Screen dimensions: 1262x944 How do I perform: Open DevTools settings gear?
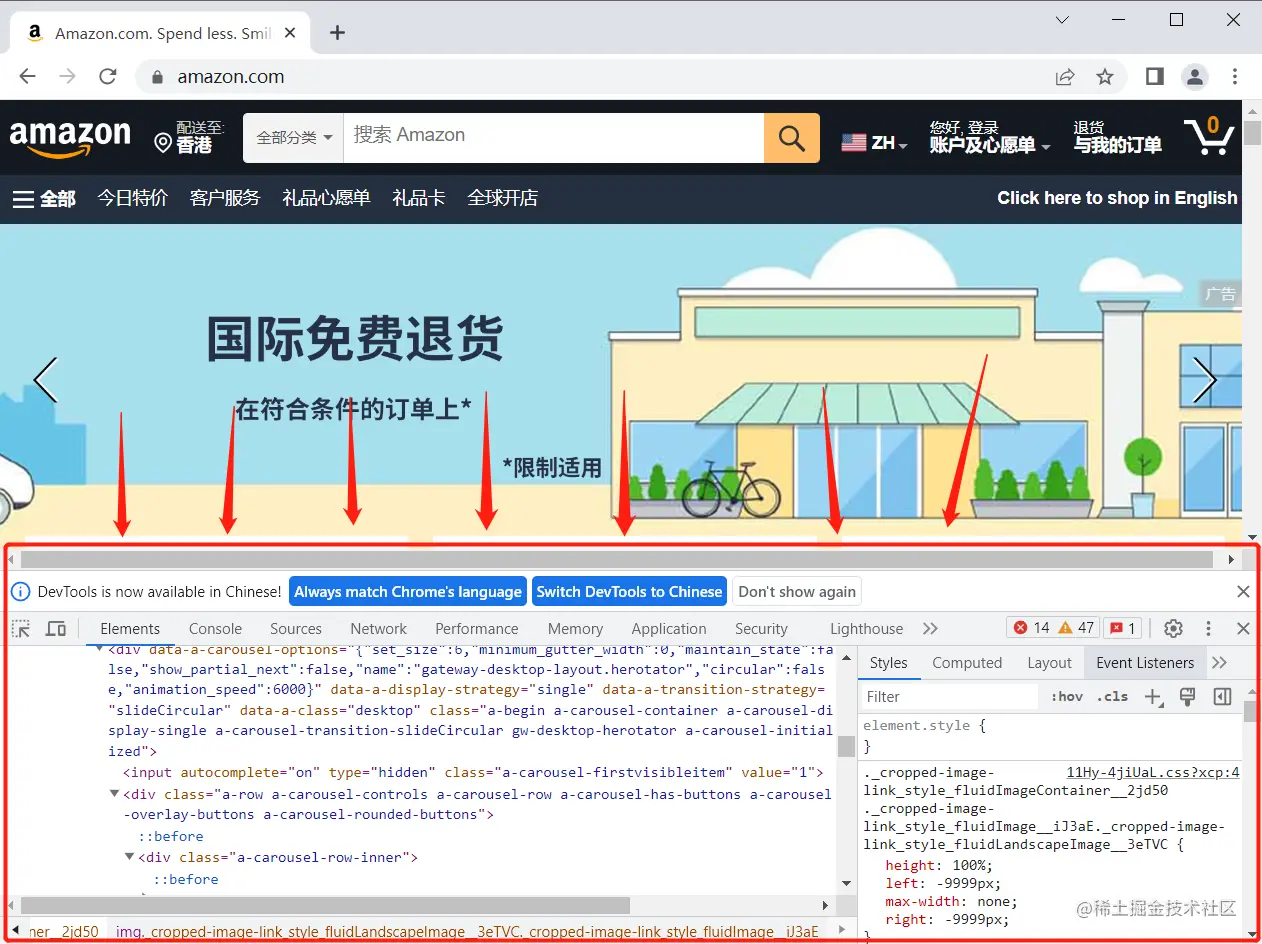(x=1174, y=628)
